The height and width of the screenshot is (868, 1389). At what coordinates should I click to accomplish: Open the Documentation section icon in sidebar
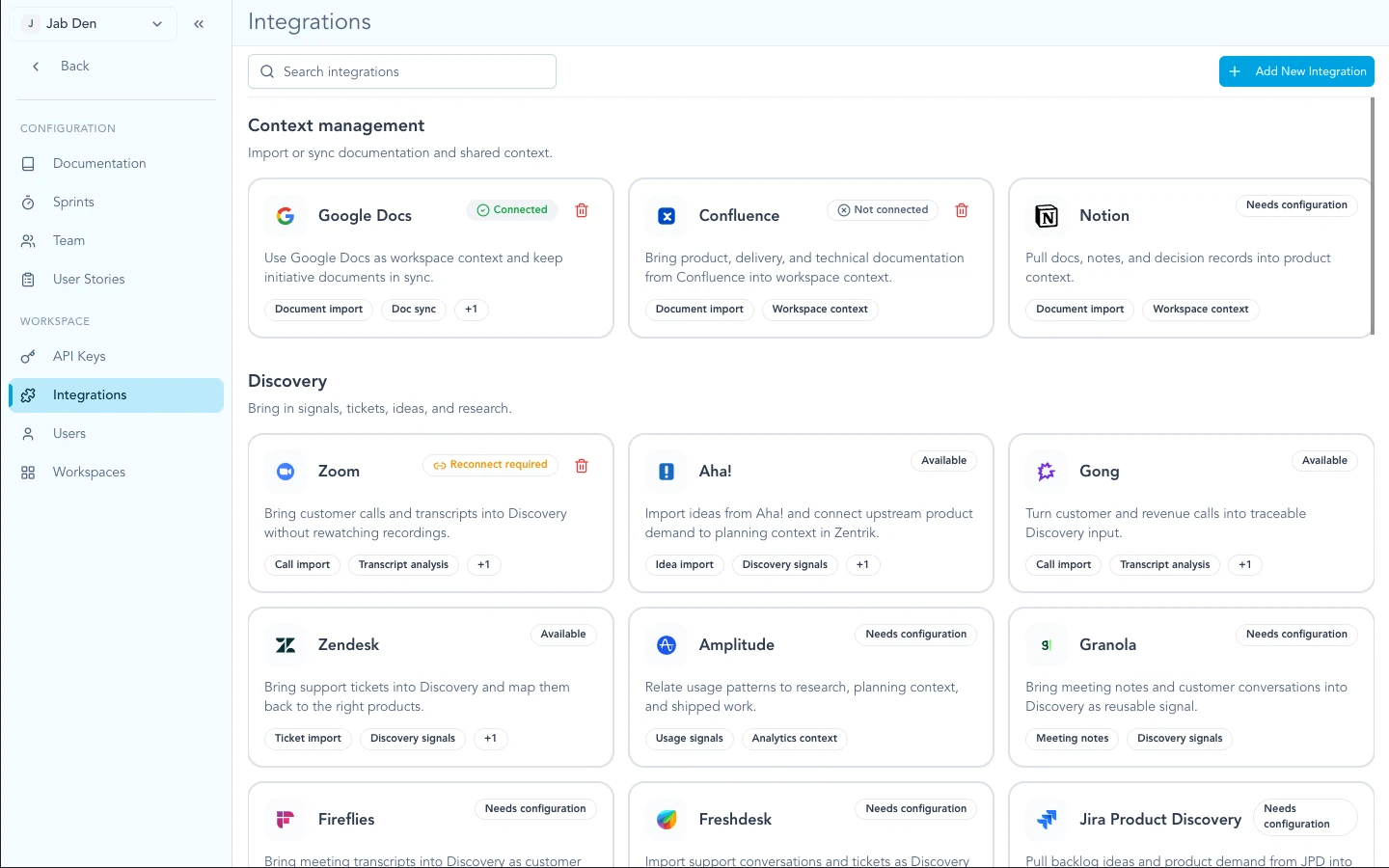[x=28, y=163]
